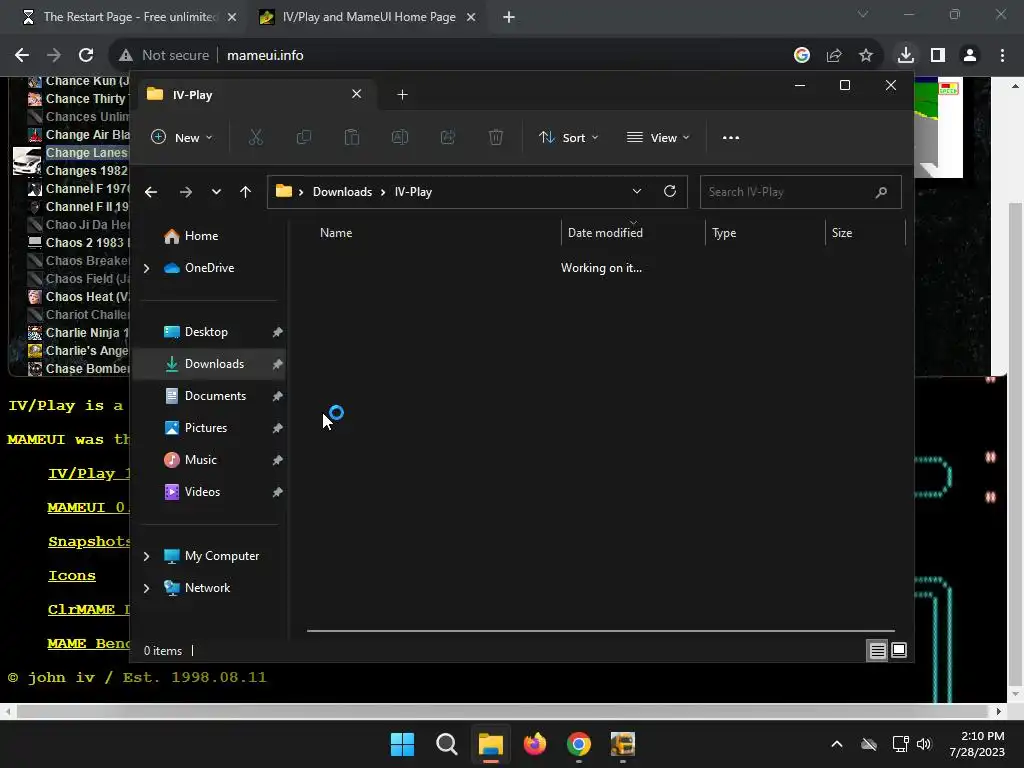
Task: Click the Downloads breadcrumb in address bar
Action: point(342,192)
